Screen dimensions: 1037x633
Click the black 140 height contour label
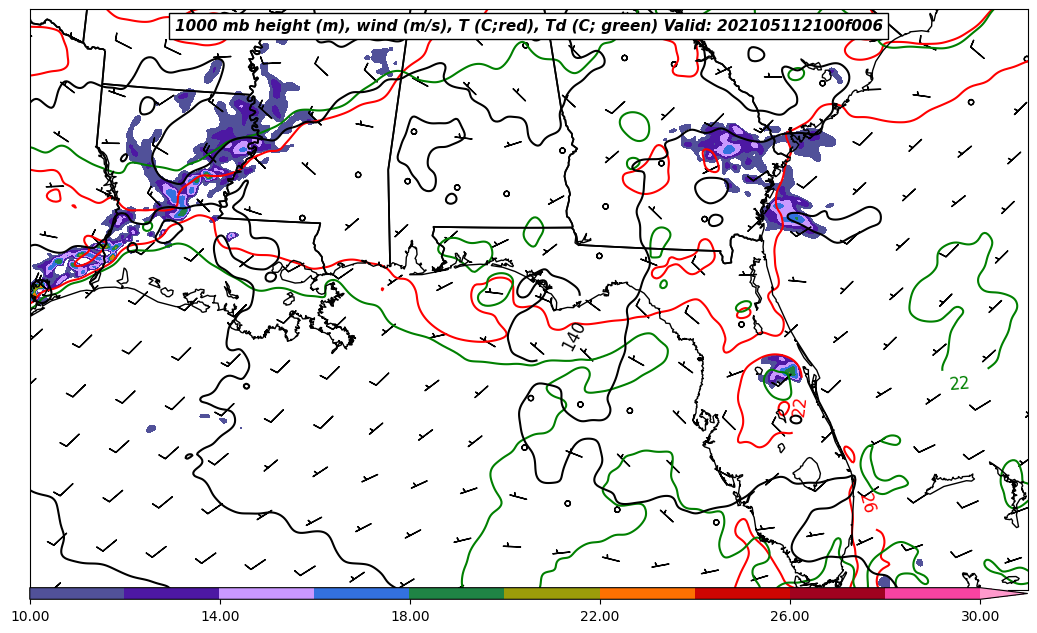(573, 337)
